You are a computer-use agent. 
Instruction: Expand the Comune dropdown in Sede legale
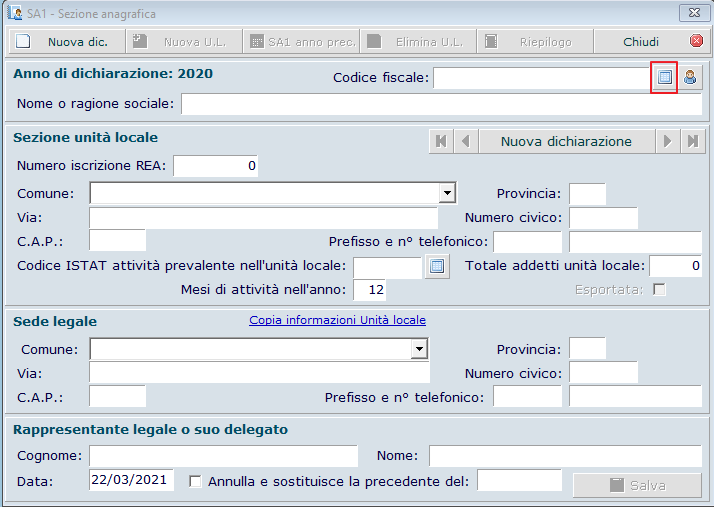[420, 349]
